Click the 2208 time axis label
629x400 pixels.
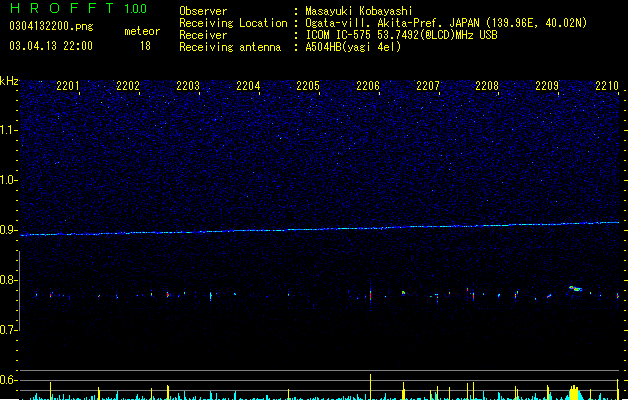(x=487, y=86)
